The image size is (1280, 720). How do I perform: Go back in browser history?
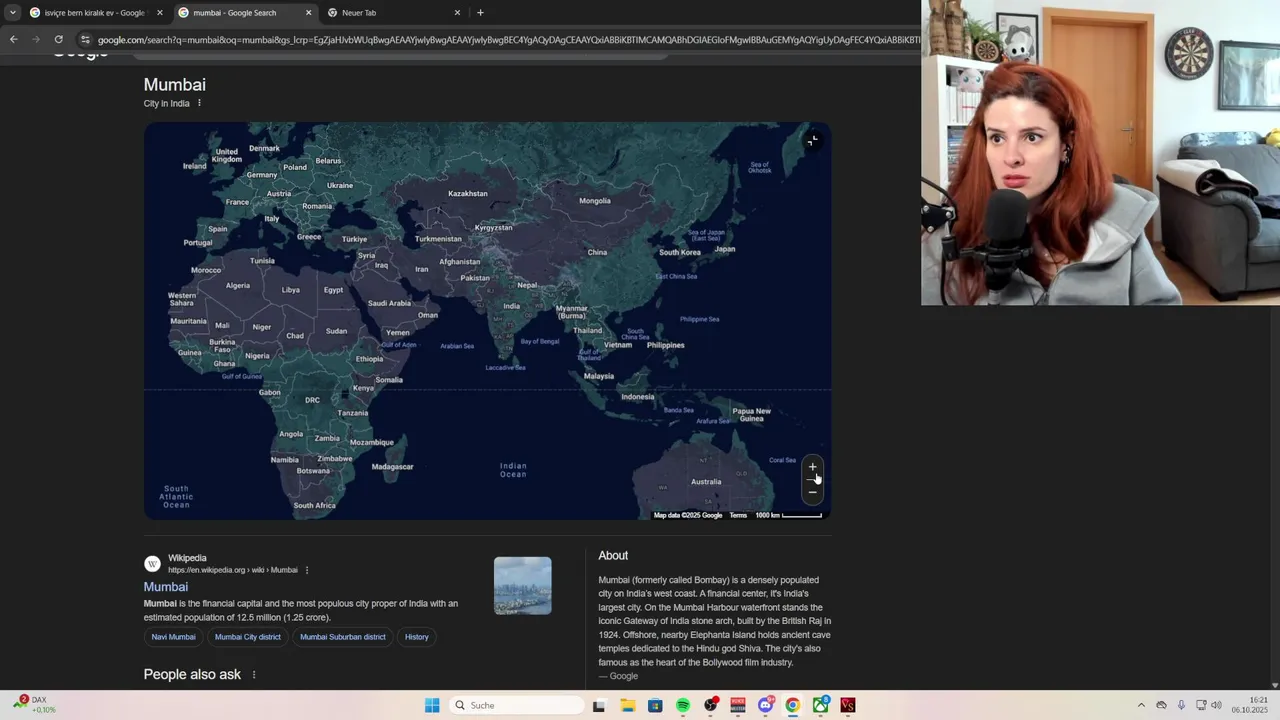13,39
